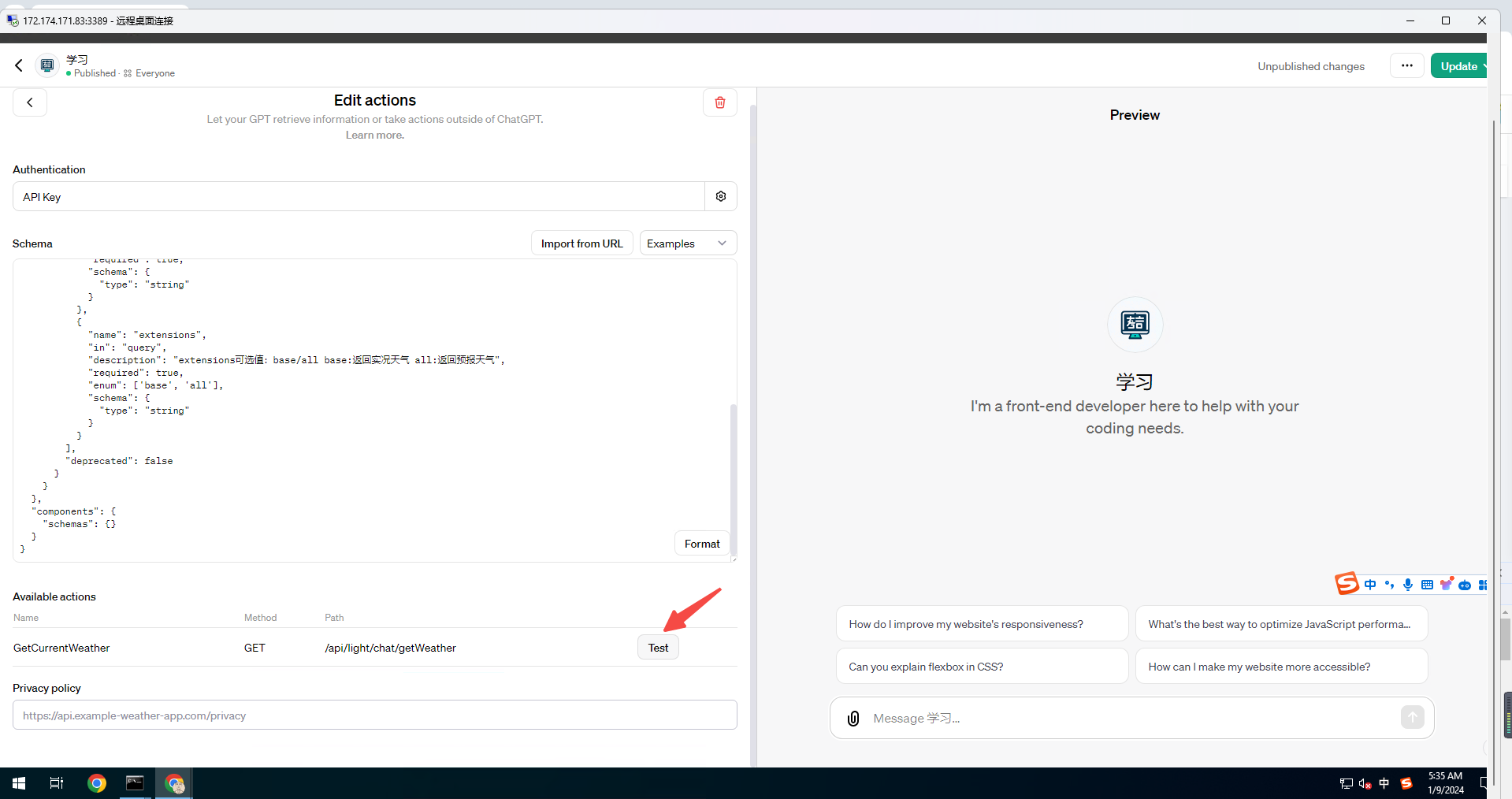Open the three-dots more options menu
The height and width of the screenshot is (799, 1512).
[1406, 66]
